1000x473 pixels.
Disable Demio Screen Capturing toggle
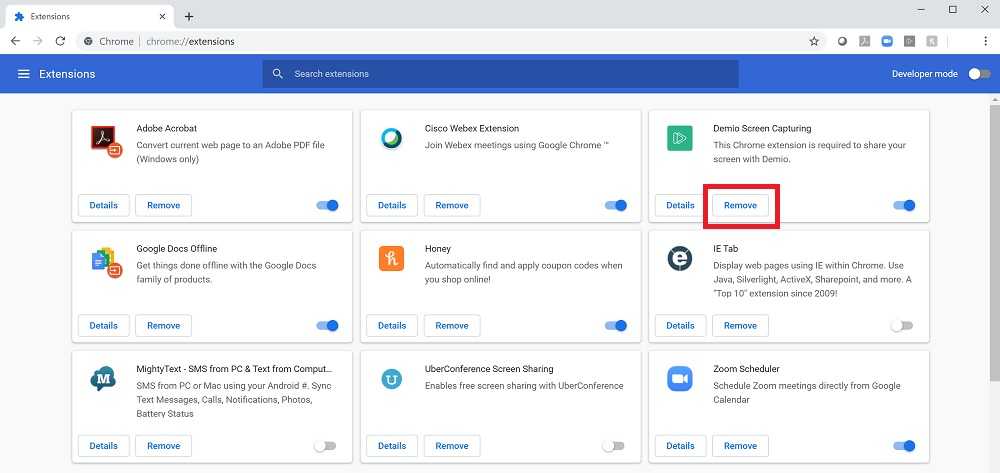click(x=904, y=205)
